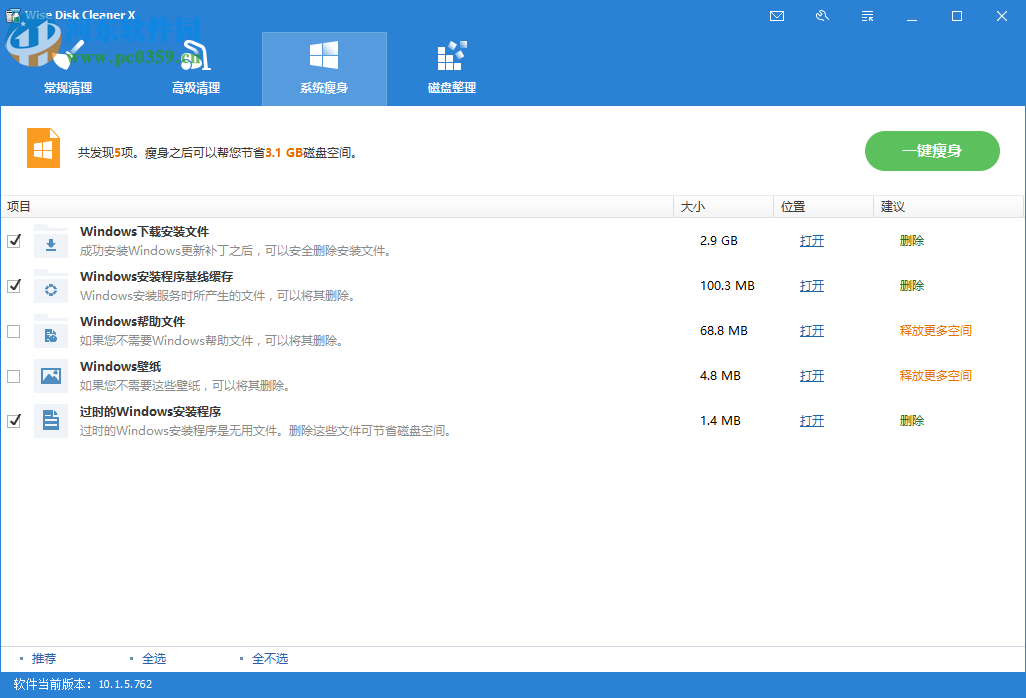The width and height of the screenshot is (1026, 698).
Task: Uncheck the 过时的Windows安装程序 checkbox
Action: pyautogui.click(x=14, y=421)
